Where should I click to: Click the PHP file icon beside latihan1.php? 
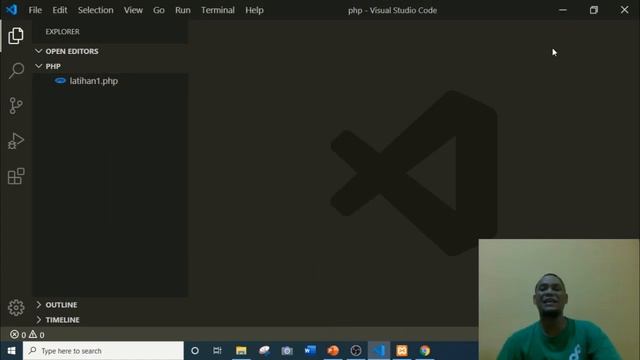(60, 81)
